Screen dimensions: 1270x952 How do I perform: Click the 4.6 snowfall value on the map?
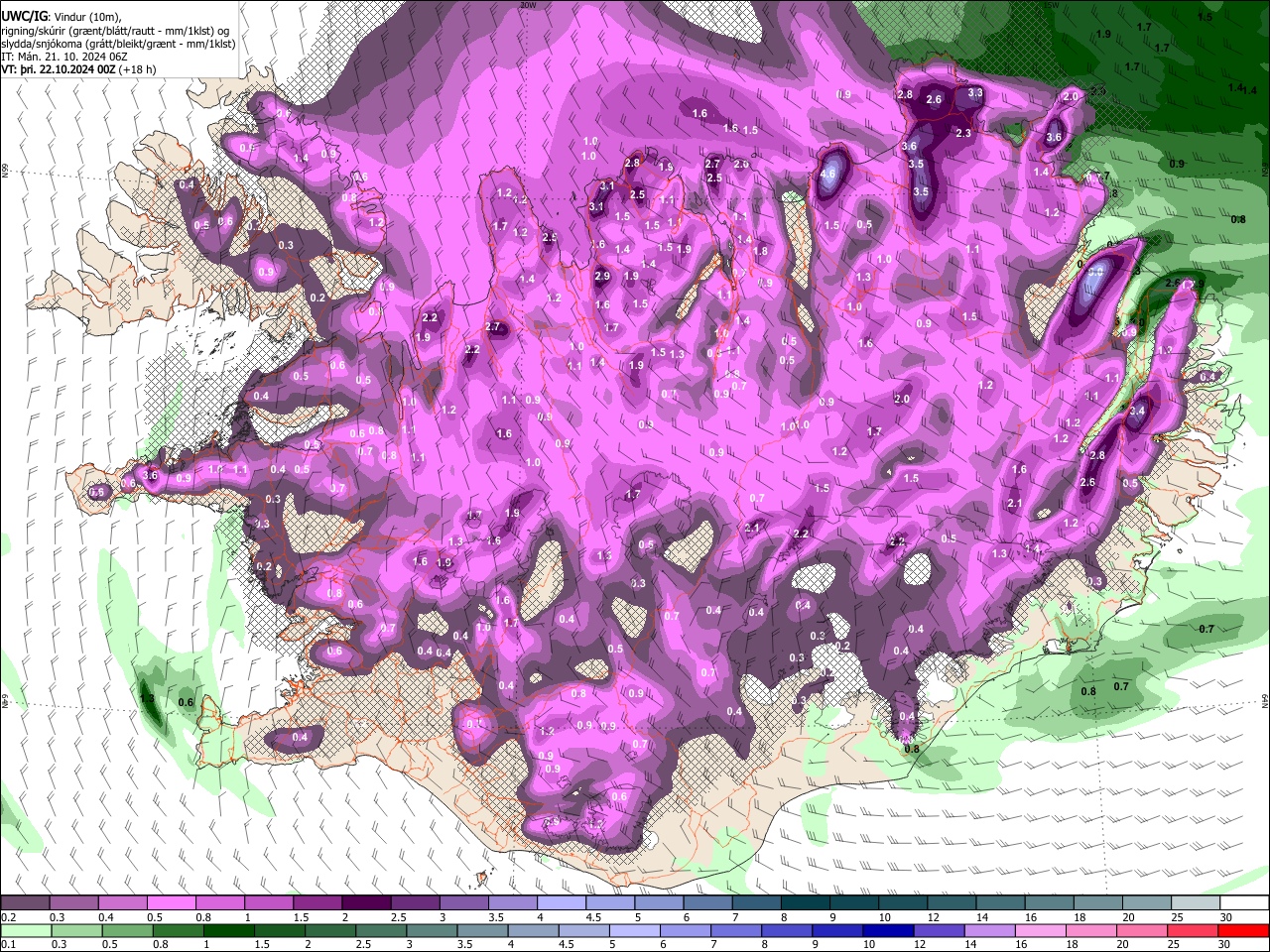pyautogui.click(x=829, y=174)
